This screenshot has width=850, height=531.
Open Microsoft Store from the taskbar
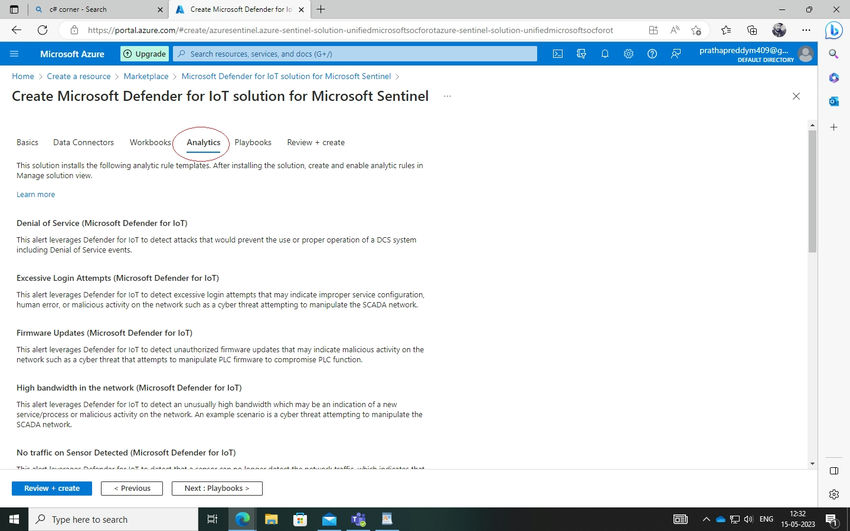(x=300, y=519)
